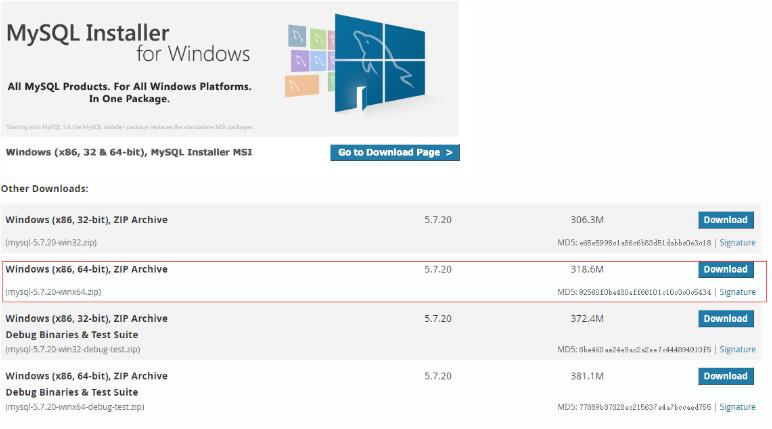Download 32-bit Debug Binaries & Test Suite
Viewport: 772px width, 429px height.
(725, 318)
